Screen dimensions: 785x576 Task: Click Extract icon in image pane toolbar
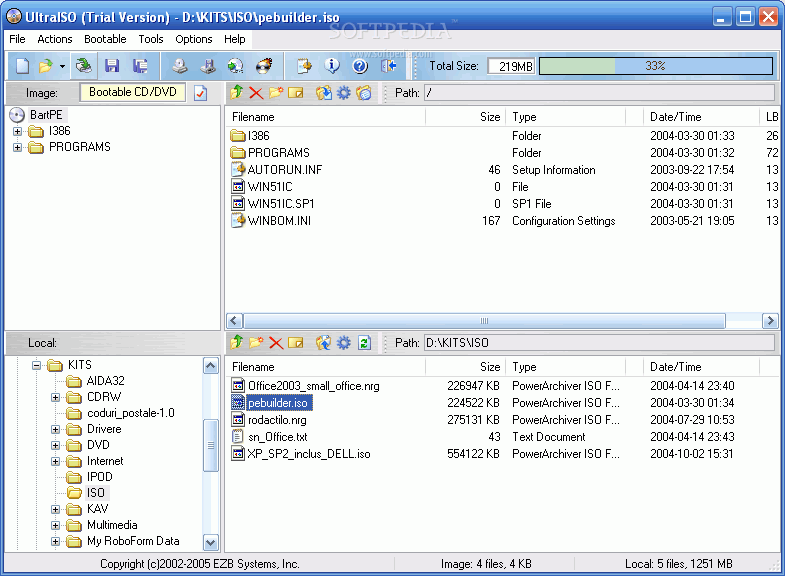tap(323, 93)
